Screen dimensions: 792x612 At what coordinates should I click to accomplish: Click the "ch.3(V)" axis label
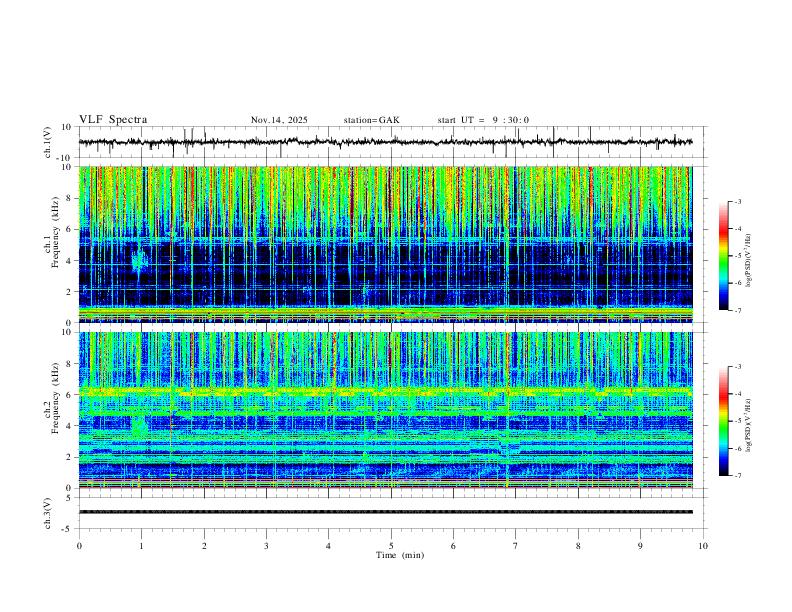[48, 514]
